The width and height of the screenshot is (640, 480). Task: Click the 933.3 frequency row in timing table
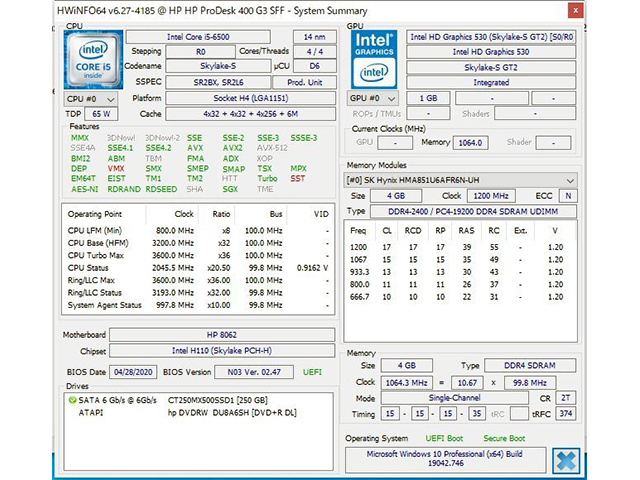460,272
